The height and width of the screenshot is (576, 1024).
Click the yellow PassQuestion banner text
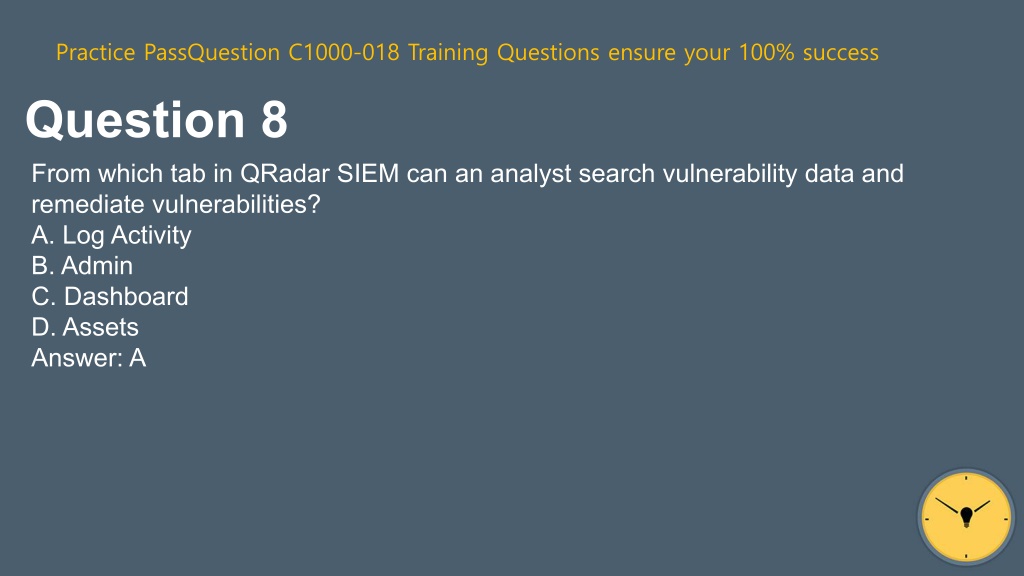coord(467,52)
